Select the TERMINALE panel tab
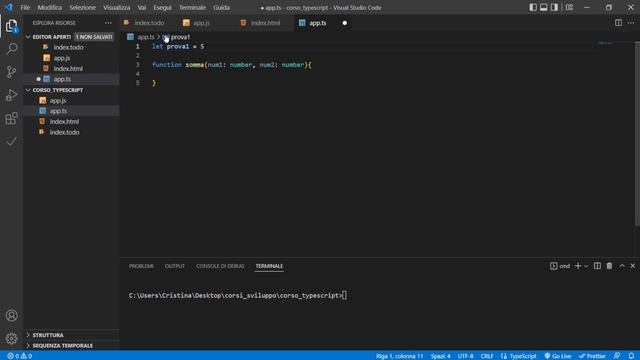Image resolution: width=640 pixels, height=360 pixels. [269, 266]
